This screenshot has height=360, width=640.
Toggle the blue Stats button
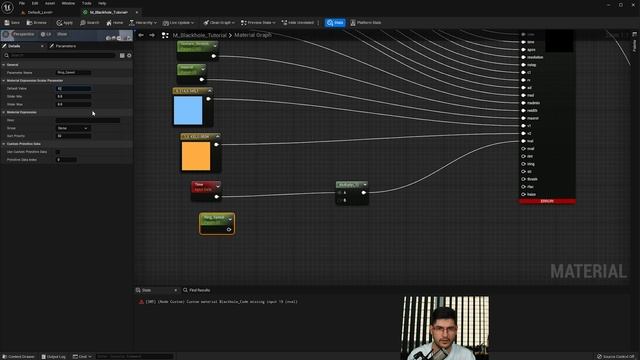[335, 22]
